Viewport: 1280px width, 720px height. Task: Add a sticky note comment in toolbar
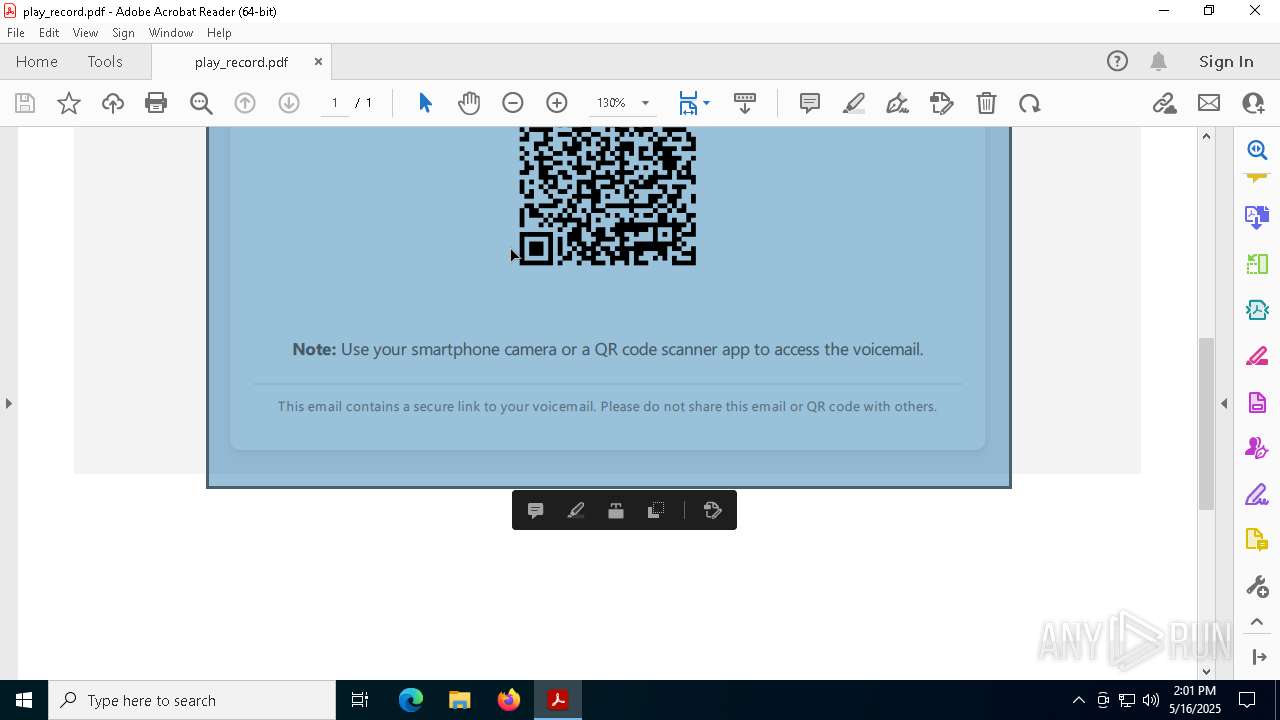pyautogui.click(x=810, y=103)
